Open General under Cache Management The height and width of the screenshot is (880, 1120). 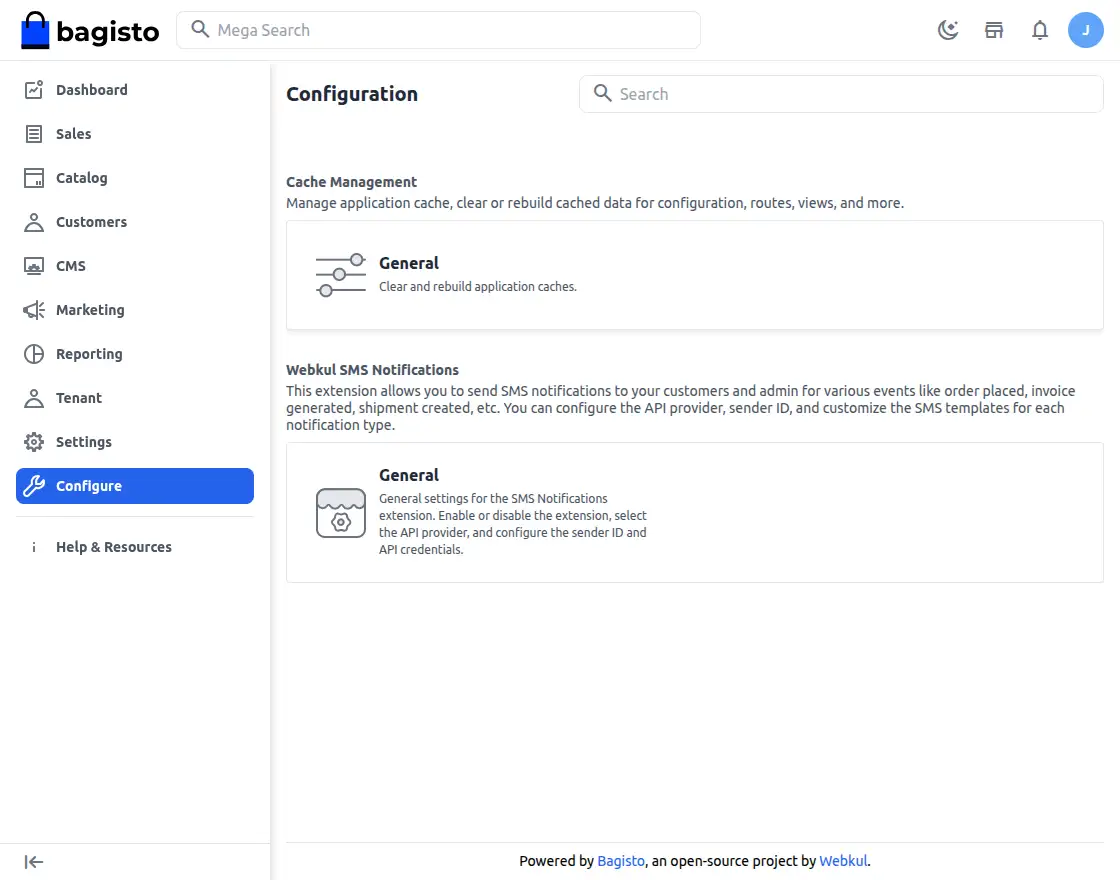[x=409, y=263]
